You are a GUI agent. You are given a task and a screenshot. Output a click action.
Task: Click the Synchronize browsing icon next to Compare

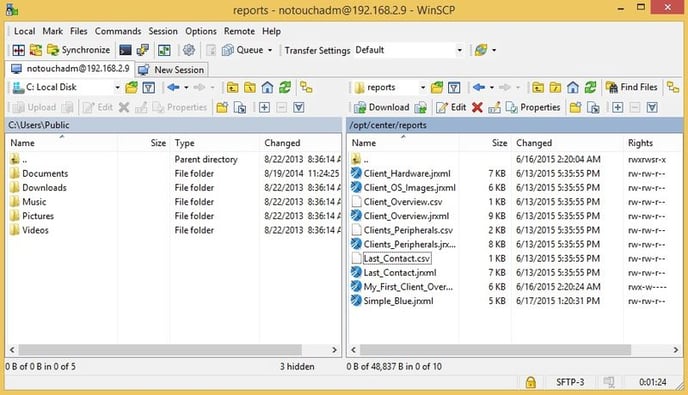coord(36,50)
